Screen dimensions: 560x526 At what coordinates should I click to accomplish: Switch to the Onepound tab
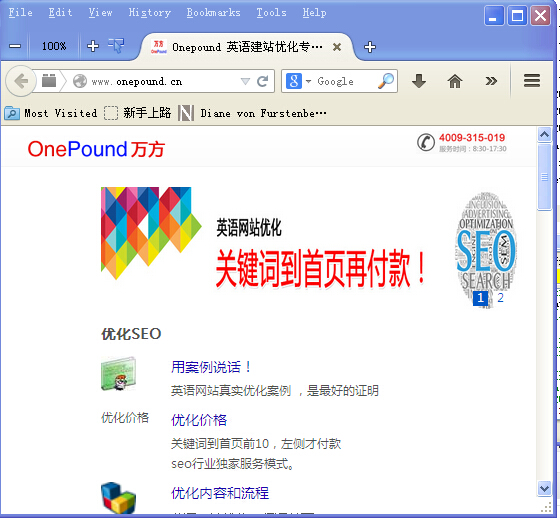click(x=247, y=47)
